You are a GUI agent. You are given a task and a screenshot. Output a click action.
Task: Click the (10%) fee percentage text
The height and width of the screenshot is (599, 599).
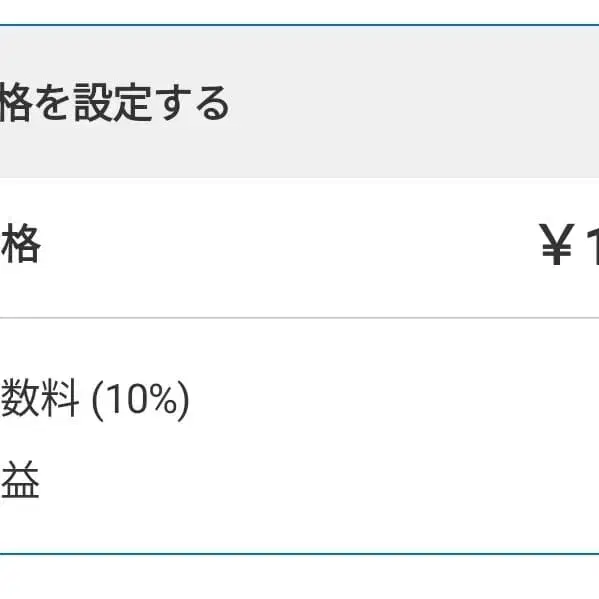141,400
